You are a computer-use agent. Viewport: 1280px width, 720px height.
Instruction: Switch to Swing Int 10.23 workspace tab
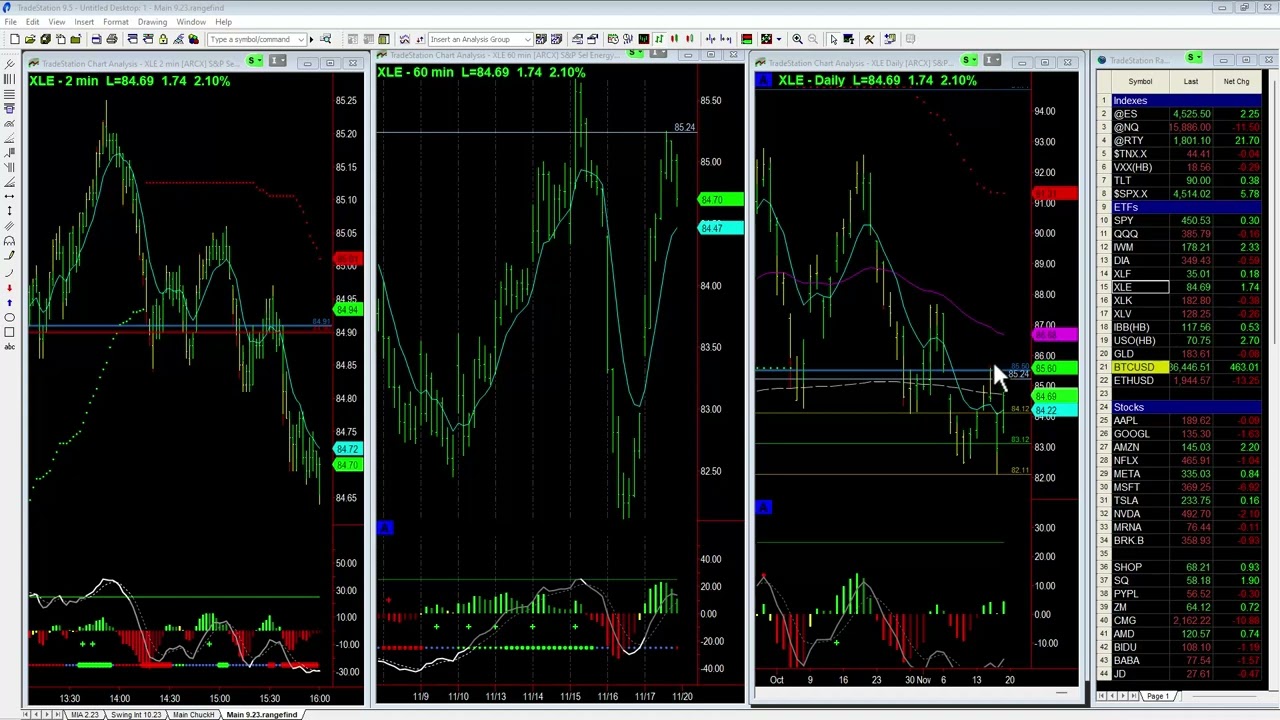click(x=135, y=714)
